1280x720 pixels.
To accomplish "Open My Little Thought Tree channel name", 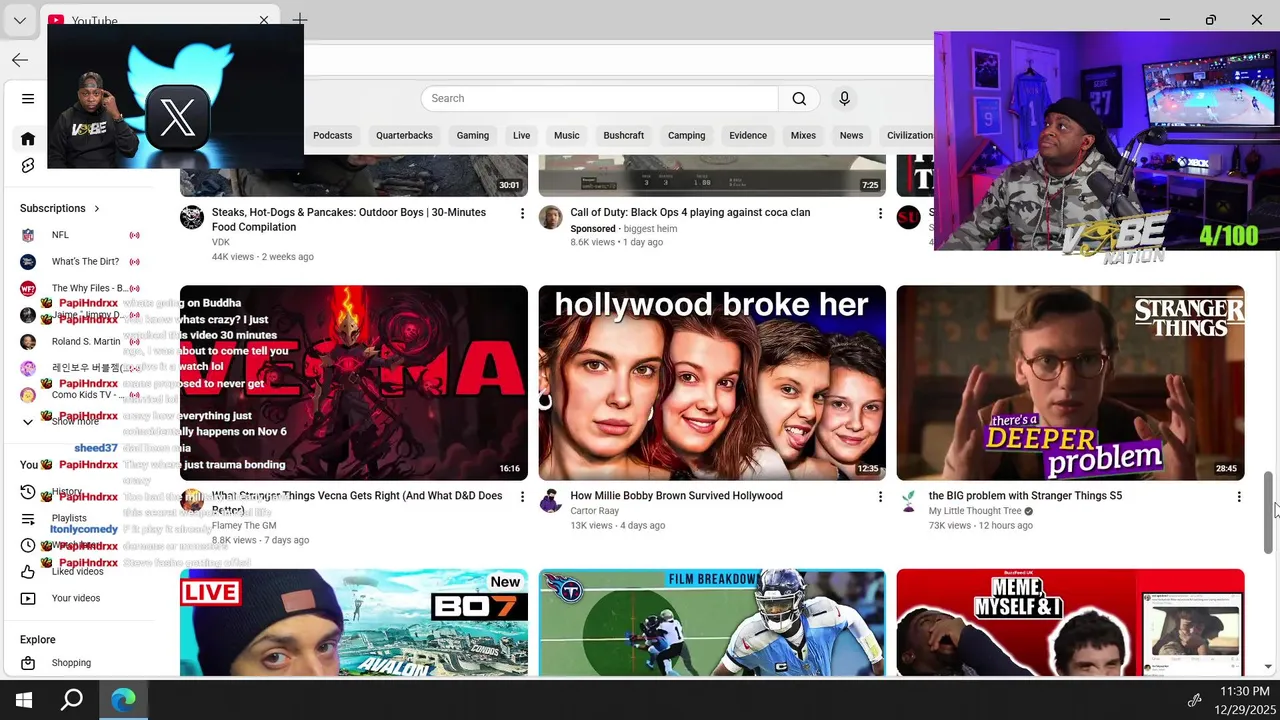I will pyautogui.click(x=975, y=511).
